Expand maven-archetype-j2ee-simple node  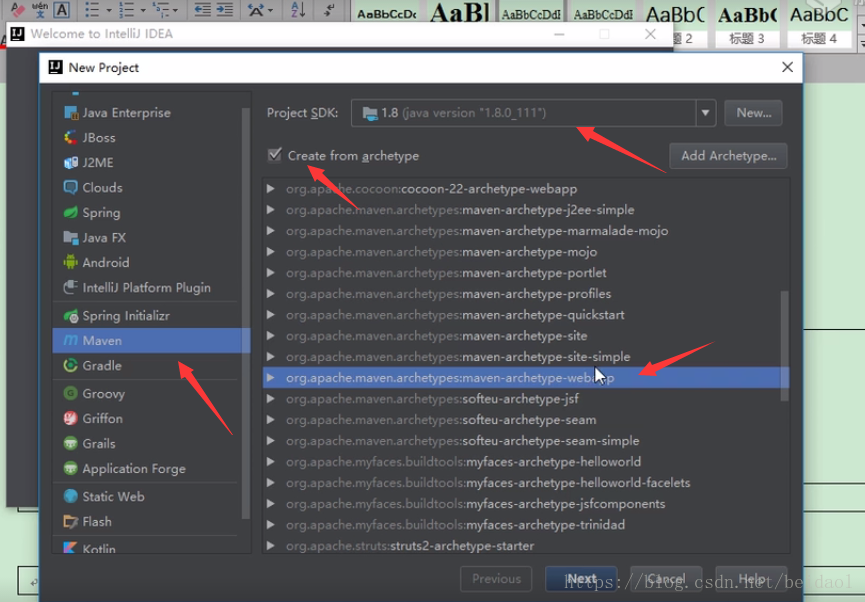coord(270,210)
